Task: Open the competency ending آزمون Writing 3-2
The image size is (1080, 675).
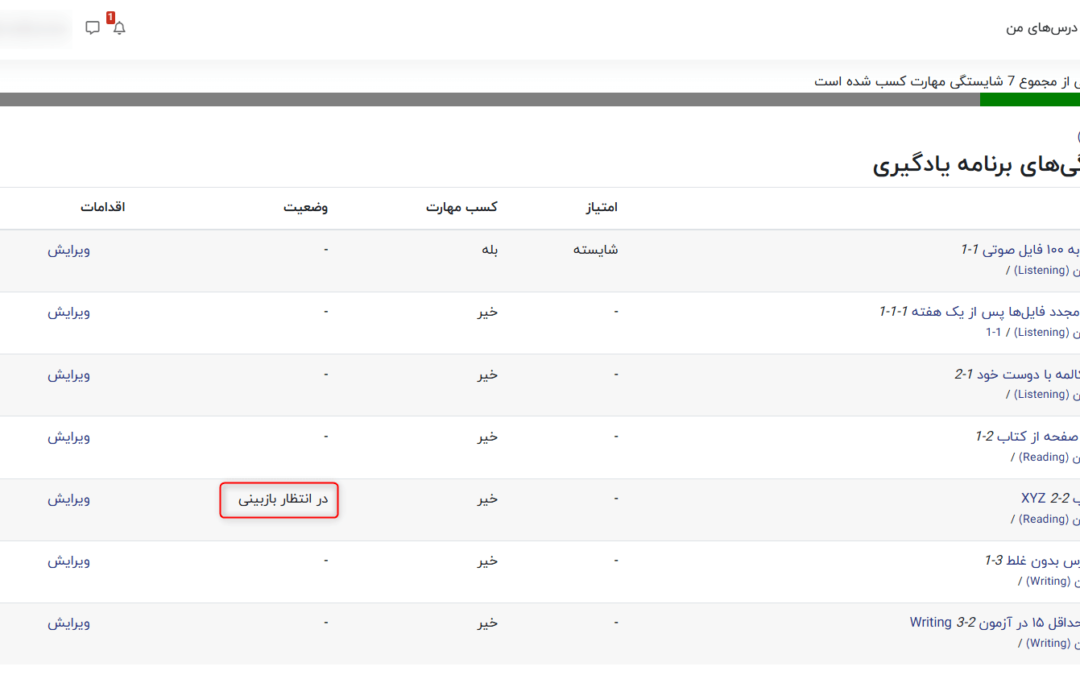Action: (994, 622)
